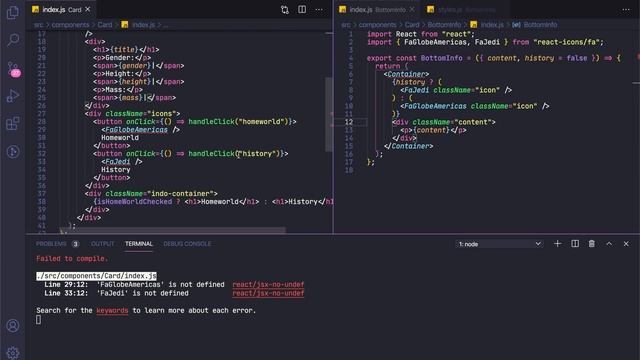The height and width of the screenshot is (360, 640).
Task: Open More Actions menu of left editor
Action: tap(319, 9)
